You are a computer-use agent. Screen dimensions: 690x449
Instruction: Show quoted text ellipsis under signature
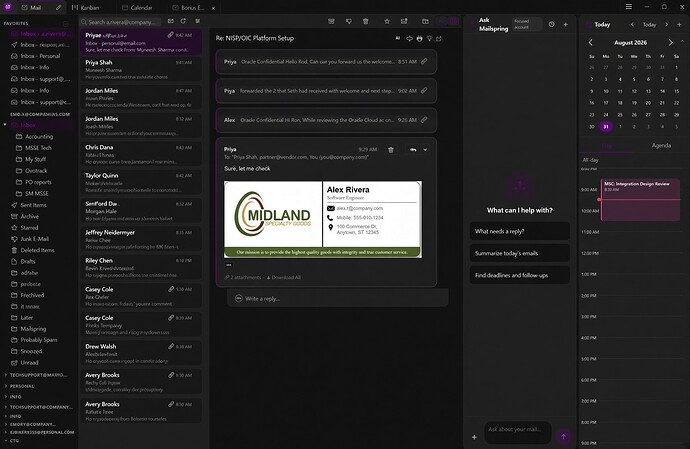[x=228, y=265]
